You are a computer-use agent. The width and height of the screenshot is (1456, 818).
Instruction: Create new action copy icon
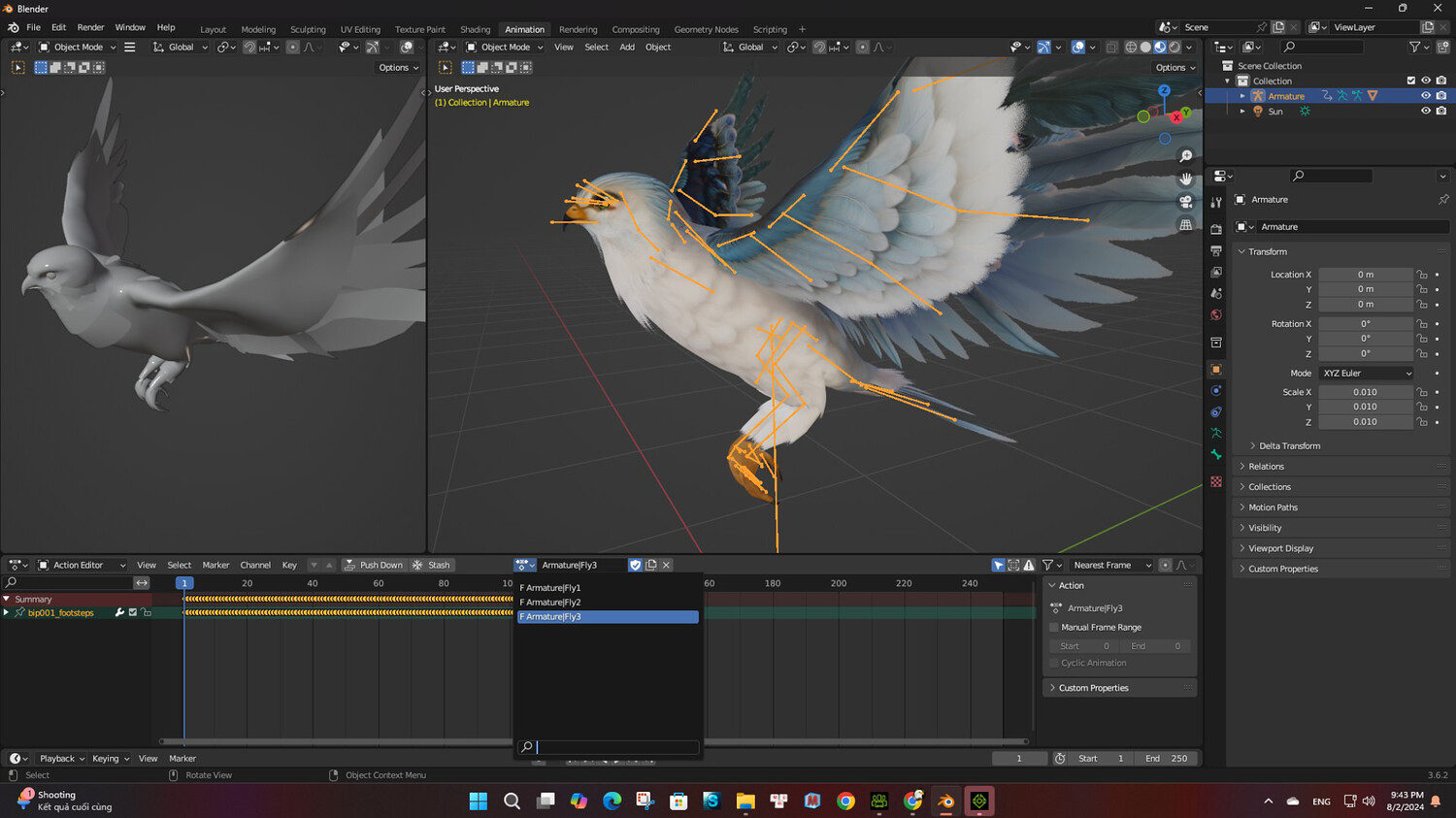[x=651, y=565]
